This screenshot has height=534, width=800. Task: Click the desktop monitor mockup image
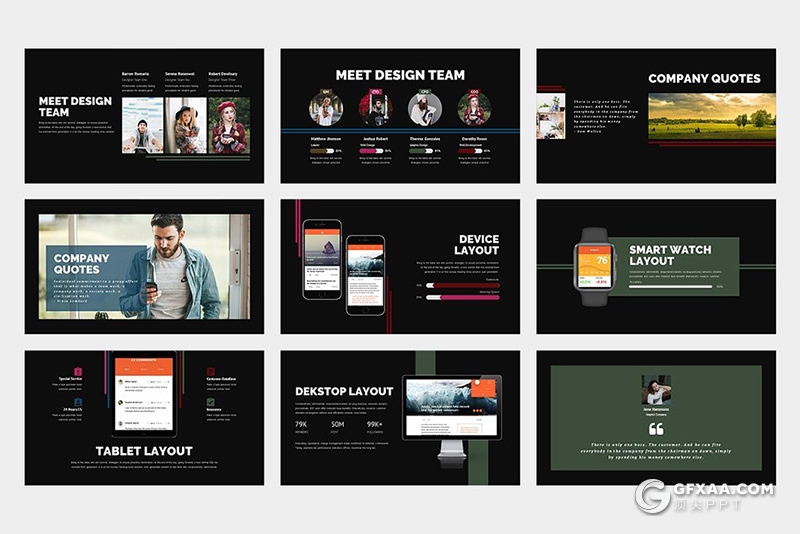pyautogui.click(x=451, y=410)
